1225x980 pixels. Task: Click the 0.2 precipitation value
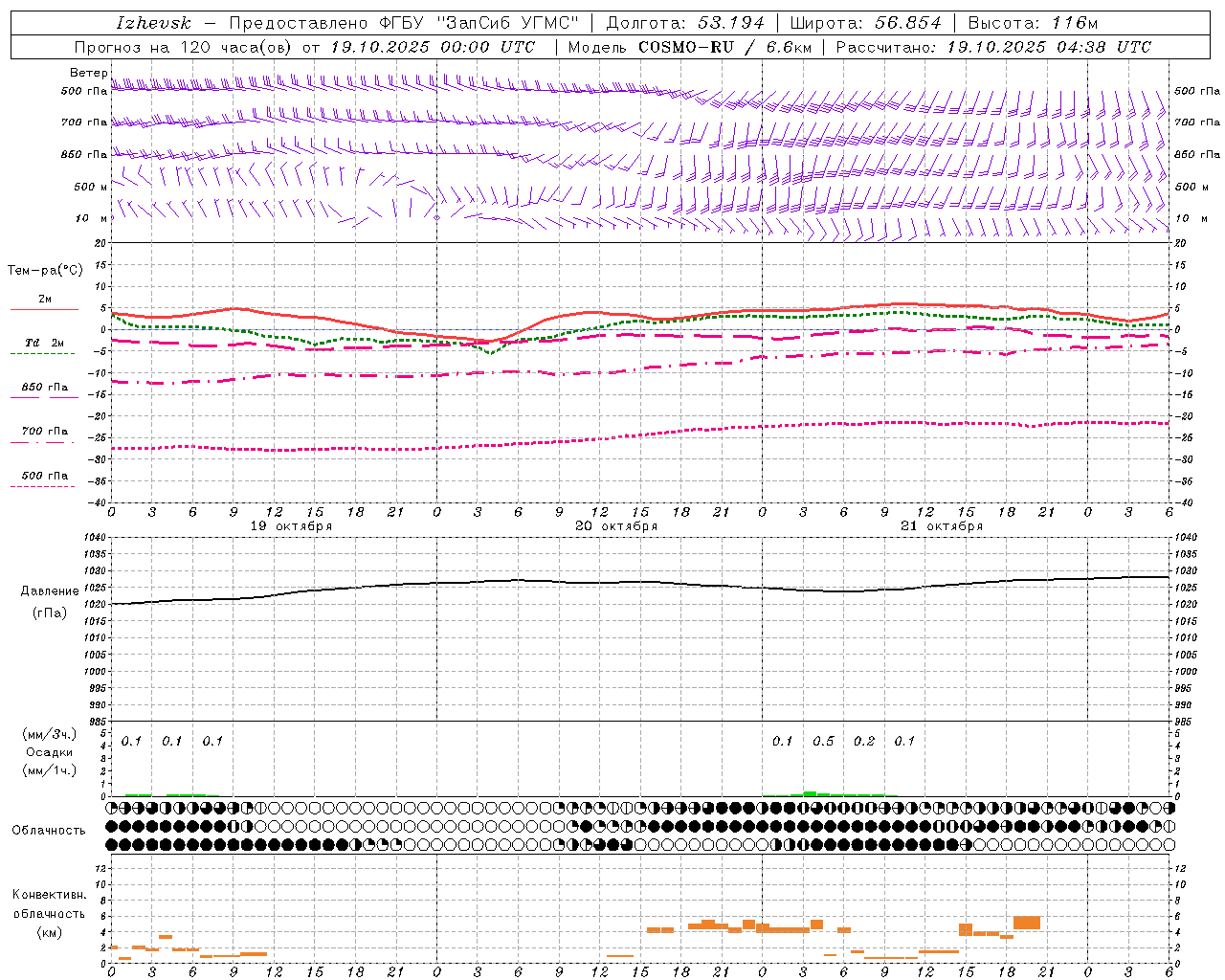(864, 742)
